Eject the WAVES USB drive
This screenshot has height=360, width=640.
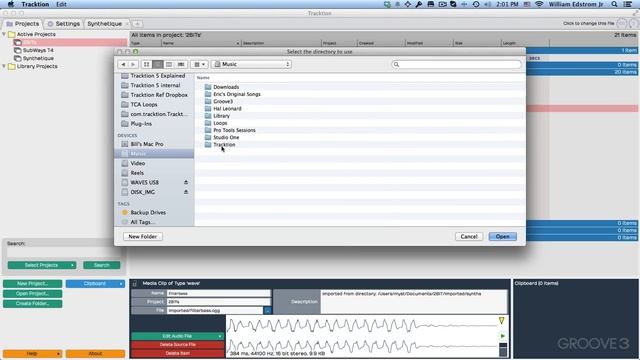[x=186, y=182]
